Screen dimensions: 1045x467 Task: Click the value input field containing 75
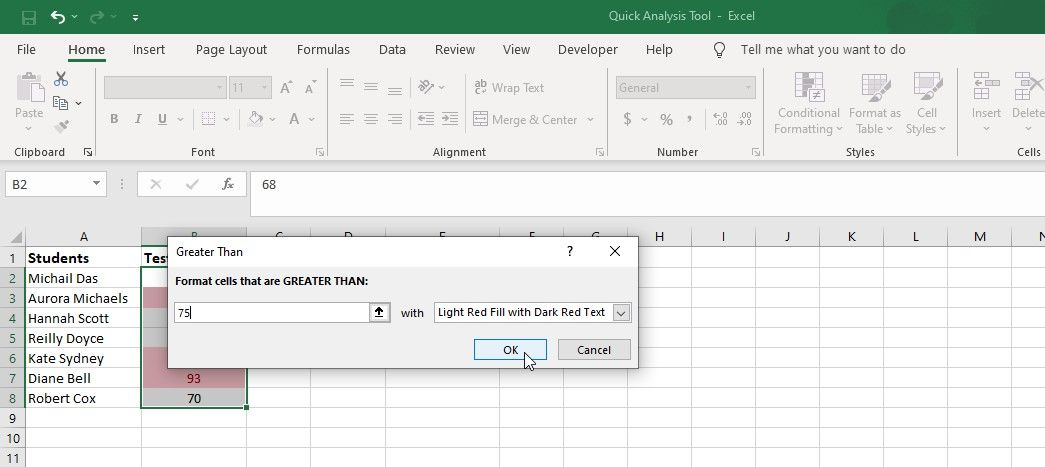coord(270,313)
